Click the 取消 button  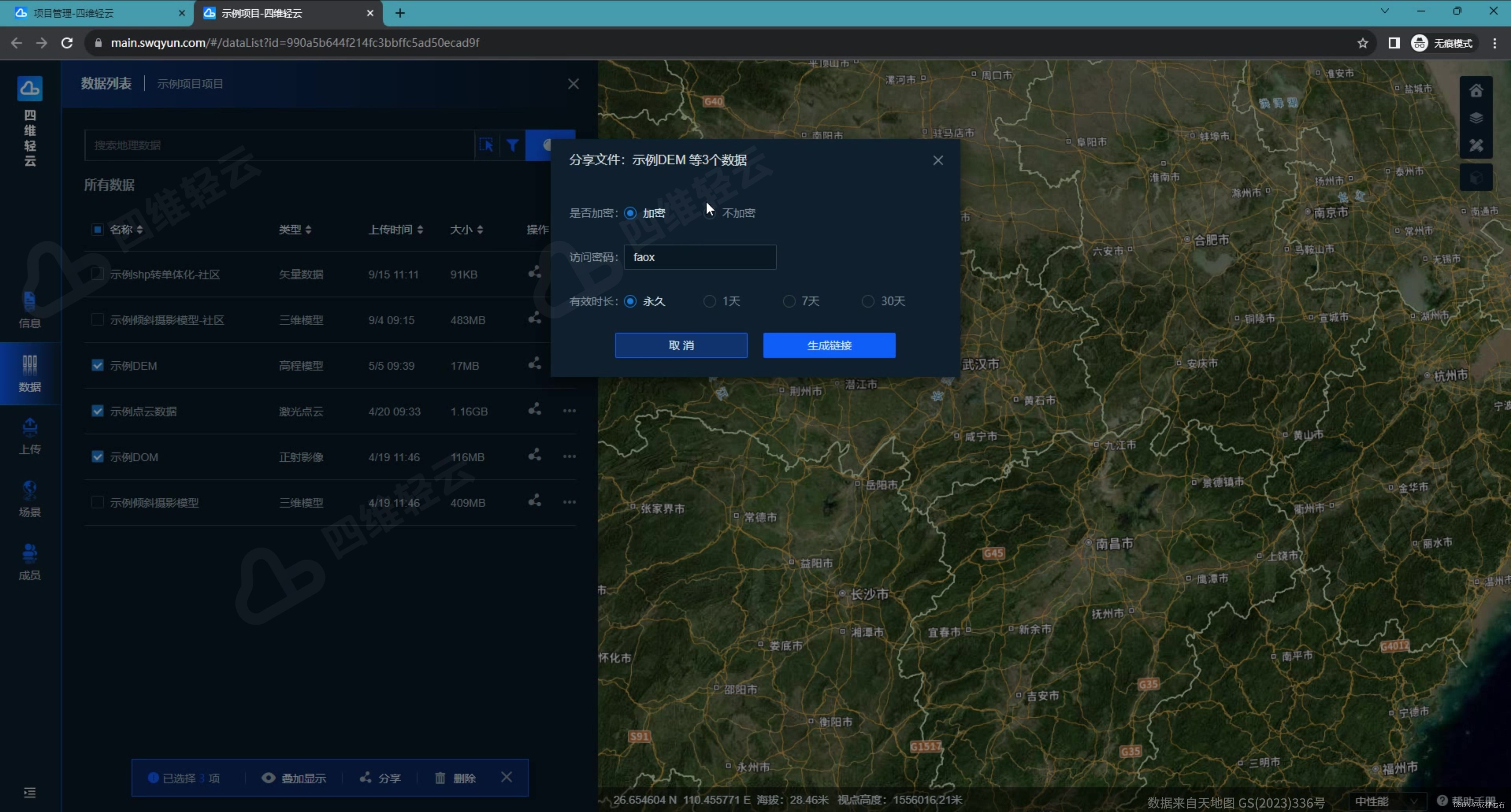(x=681, y=345)
